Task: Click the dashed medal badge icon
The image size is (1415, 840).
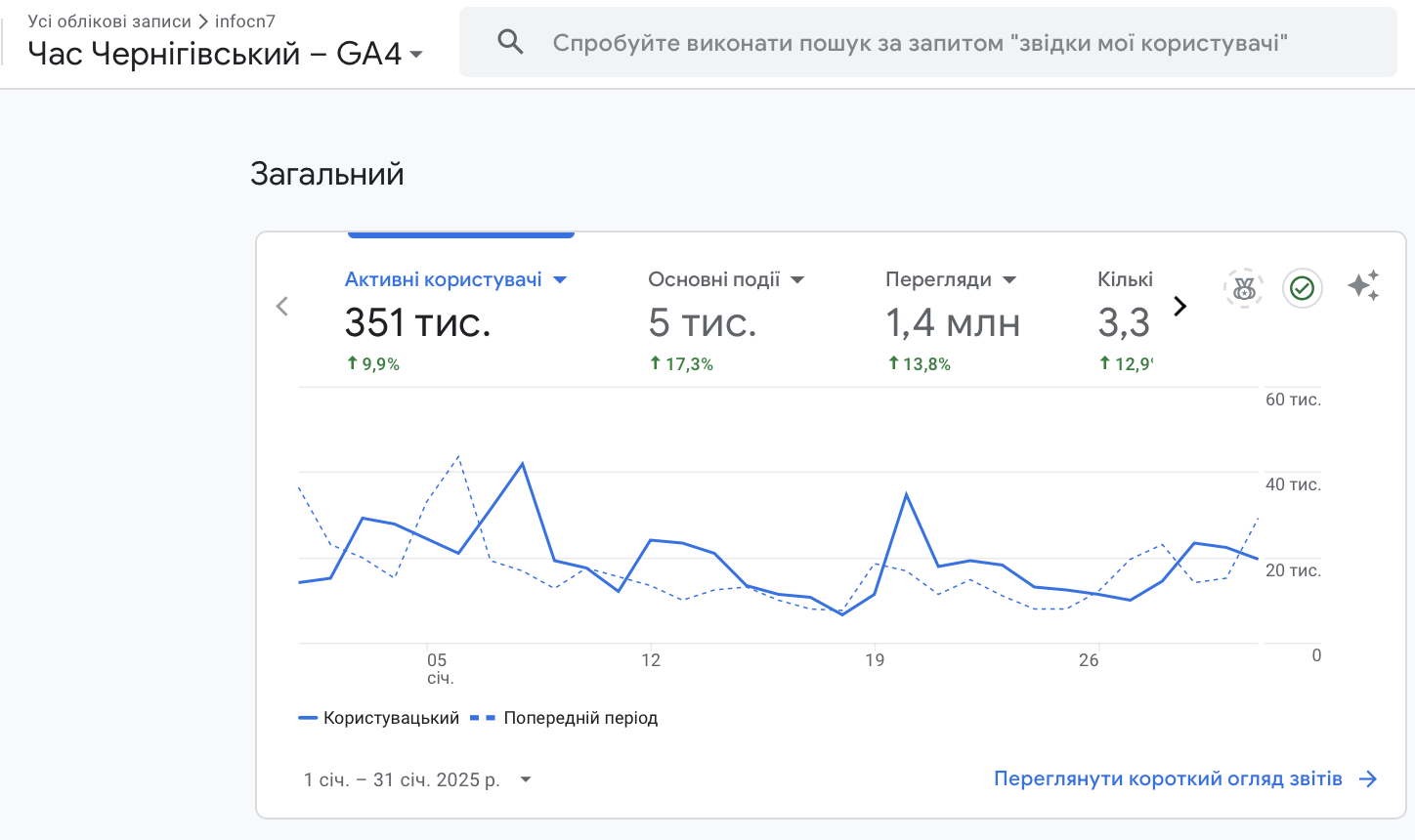Action: (1243, 288)
